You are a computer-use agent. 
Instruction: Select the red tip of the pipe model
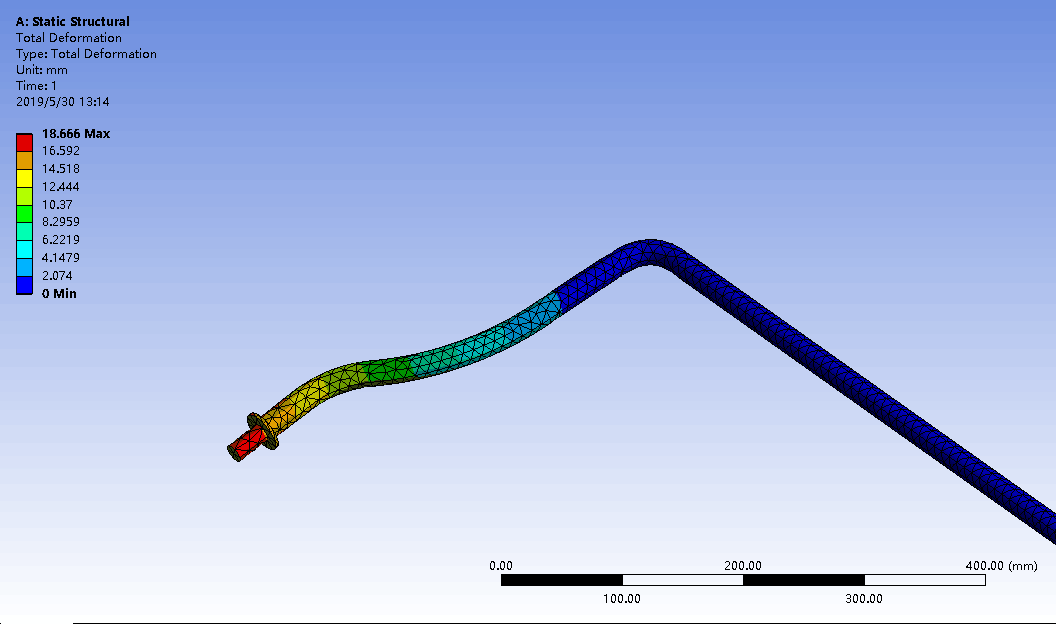[x=245, y=444]
